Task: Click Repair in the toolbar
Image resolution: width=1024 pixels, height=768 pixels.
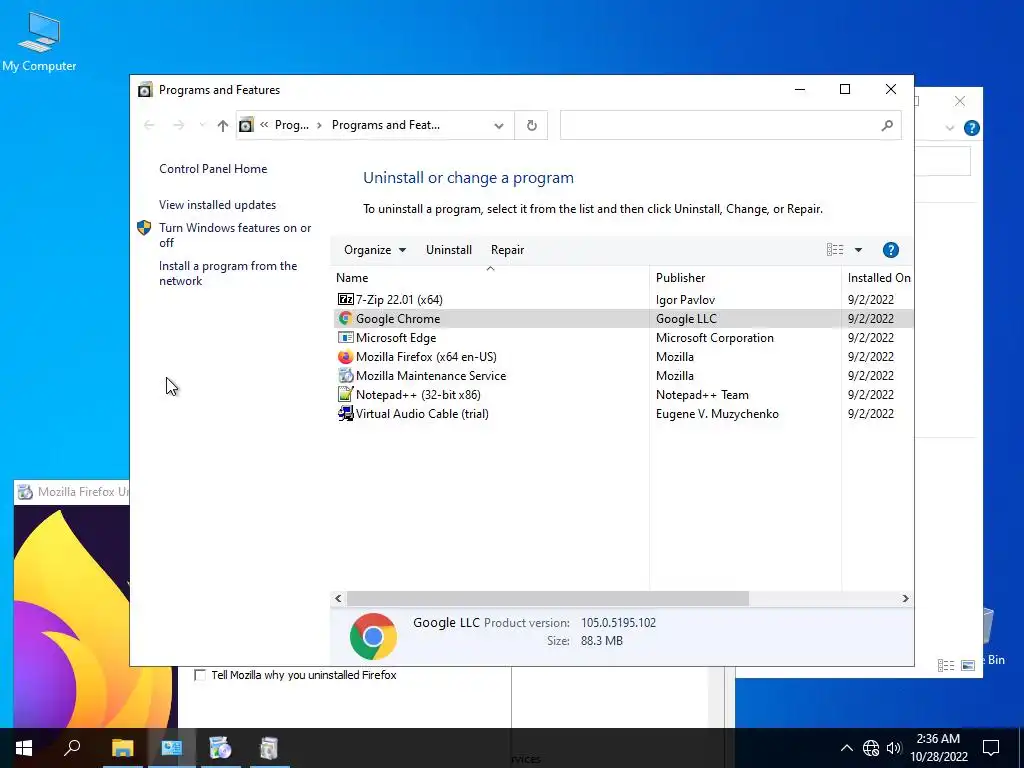Action: 507,250
